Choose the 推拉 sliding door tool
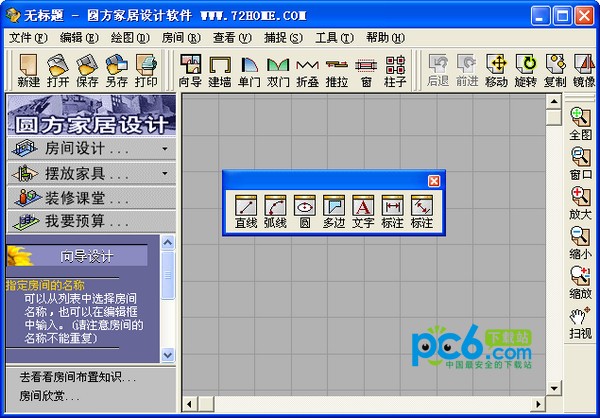This screenshot has height=418, width=600. click(337, 70)
